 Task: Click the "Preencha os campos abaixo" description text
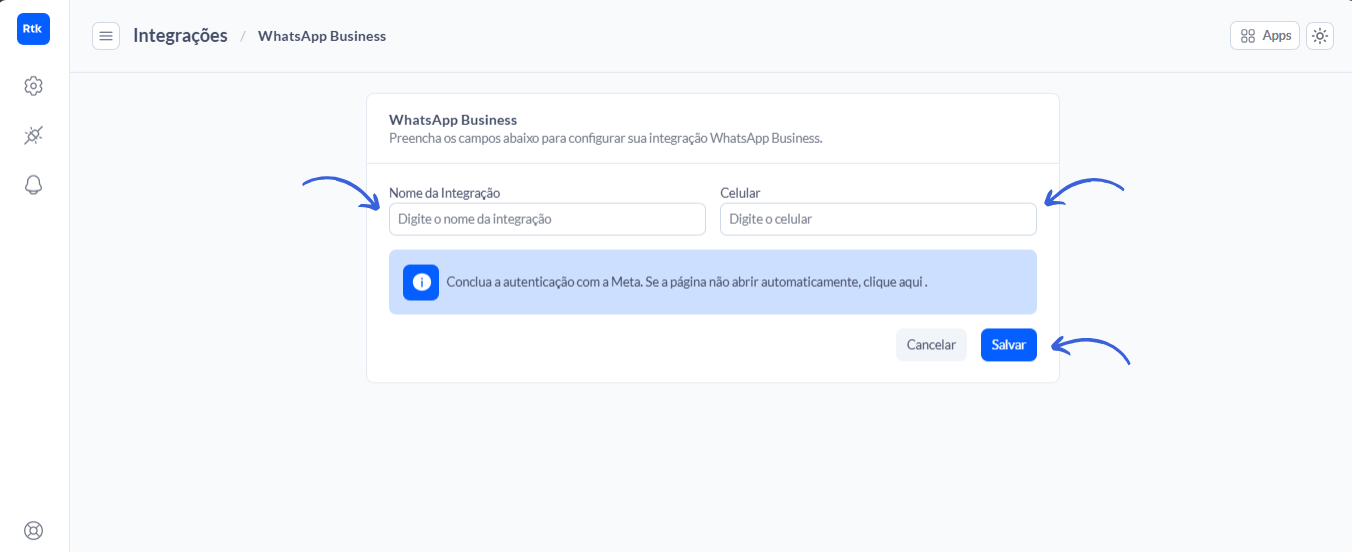[x=605, y=138]
